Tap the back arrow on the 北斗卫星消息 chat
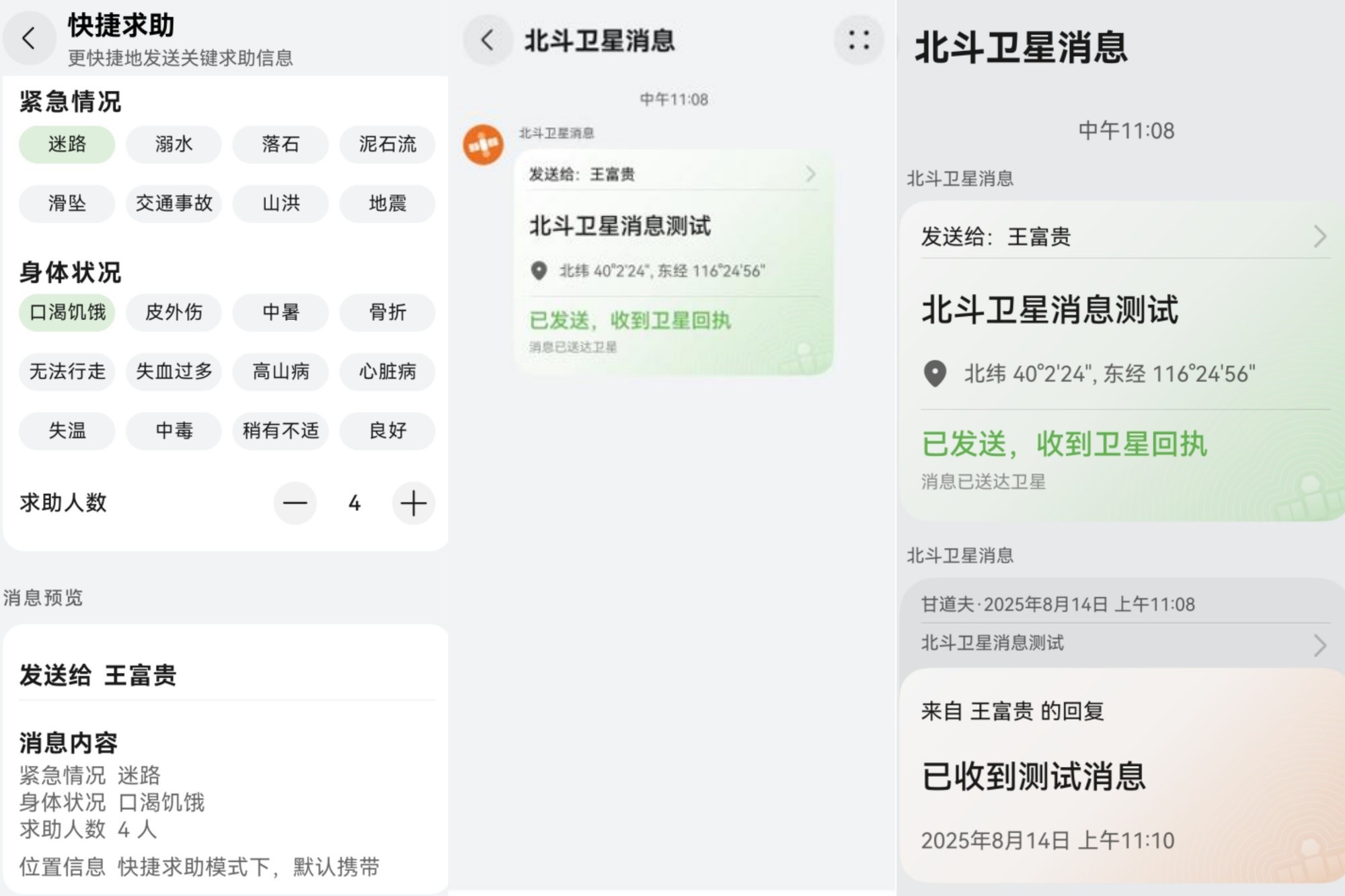 coord(486,39)
